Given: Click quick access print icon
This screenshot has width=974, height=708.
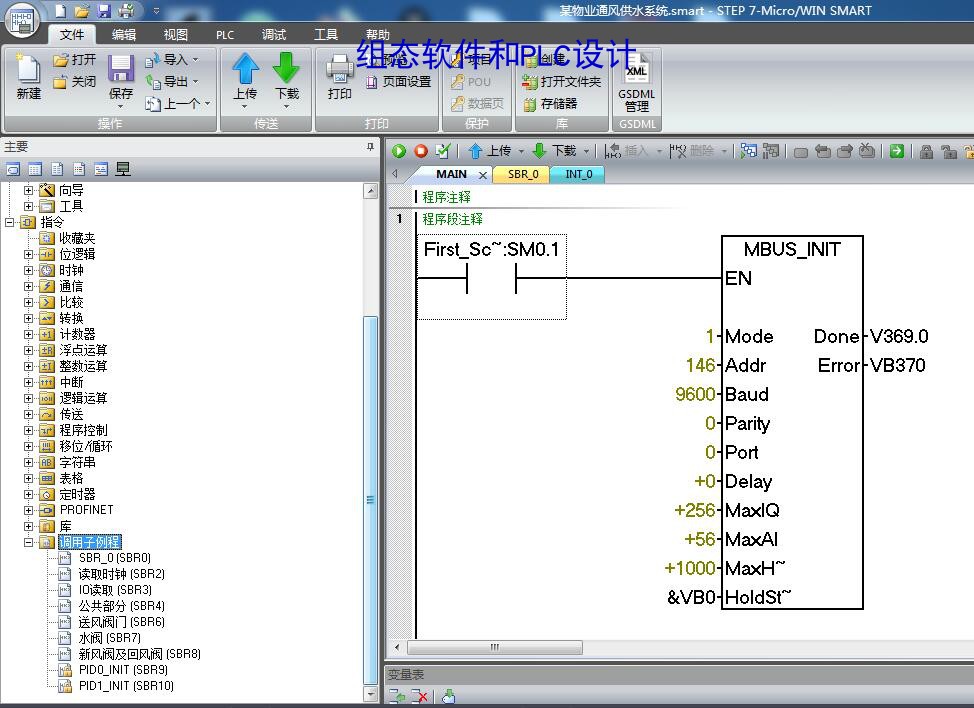Looking at the screenshot, I should point(126,11).
